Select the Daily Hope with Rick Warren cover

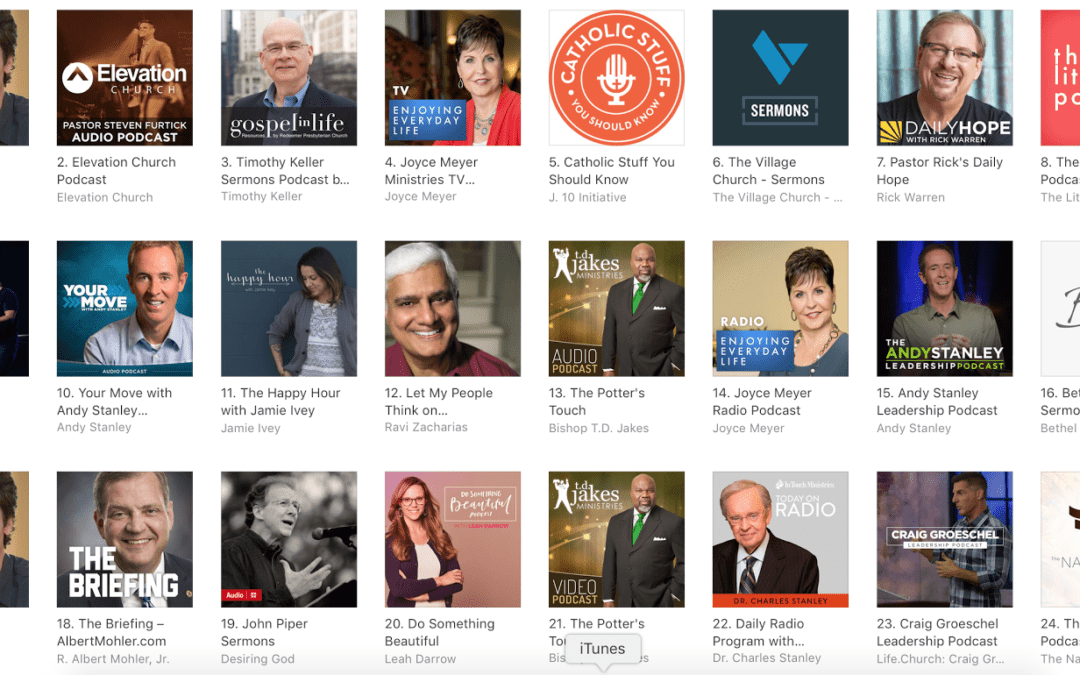point(944,78)
